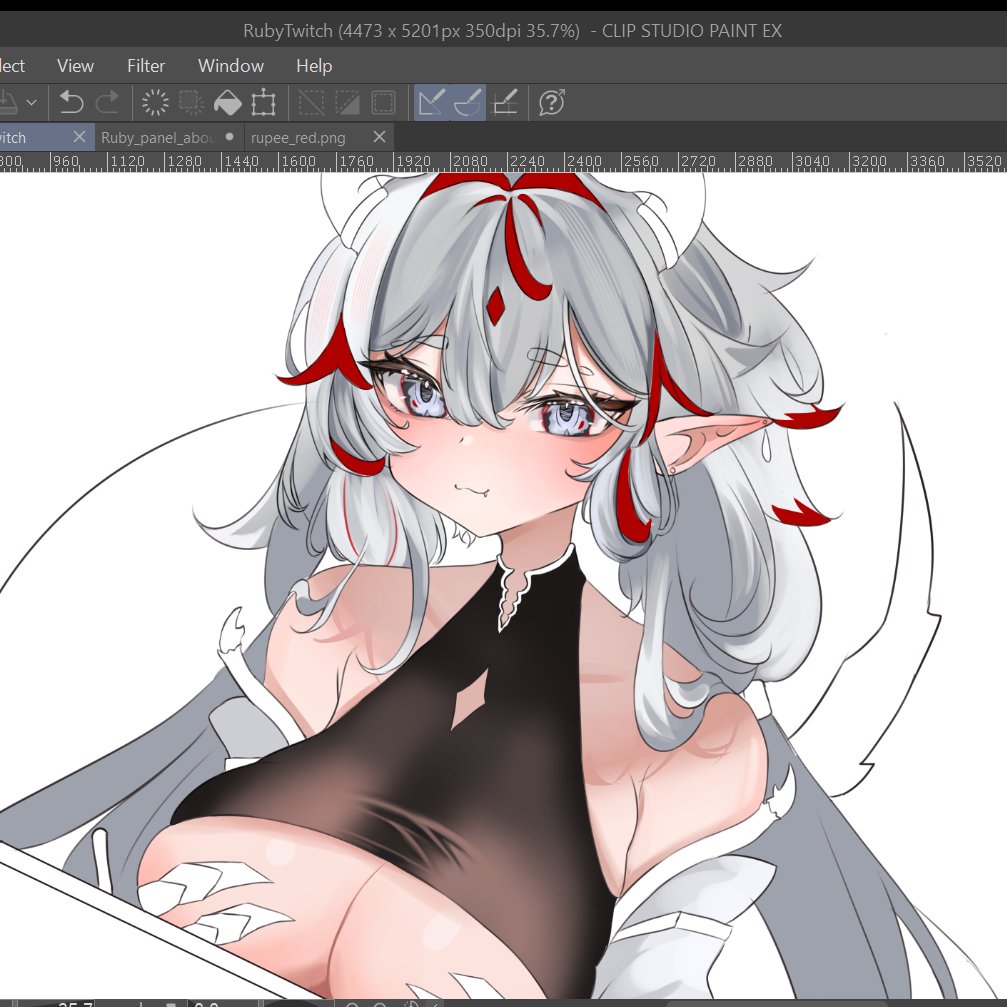This screenshot has width=1007, height=1007.
Task: Click the Fill bucket icon
Action: [x=227, y=102]
